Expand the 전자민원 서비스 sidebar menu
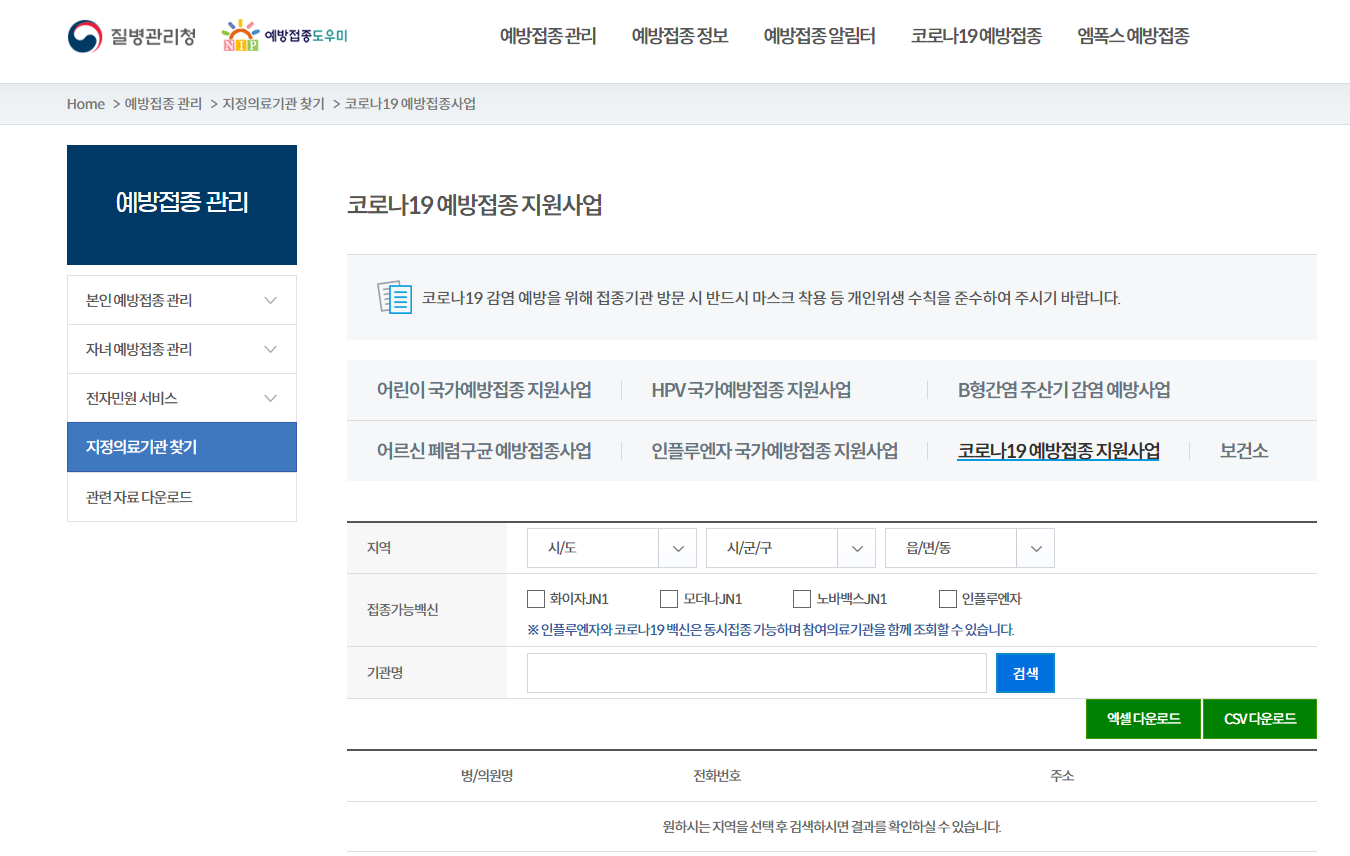 pos(181,397)
